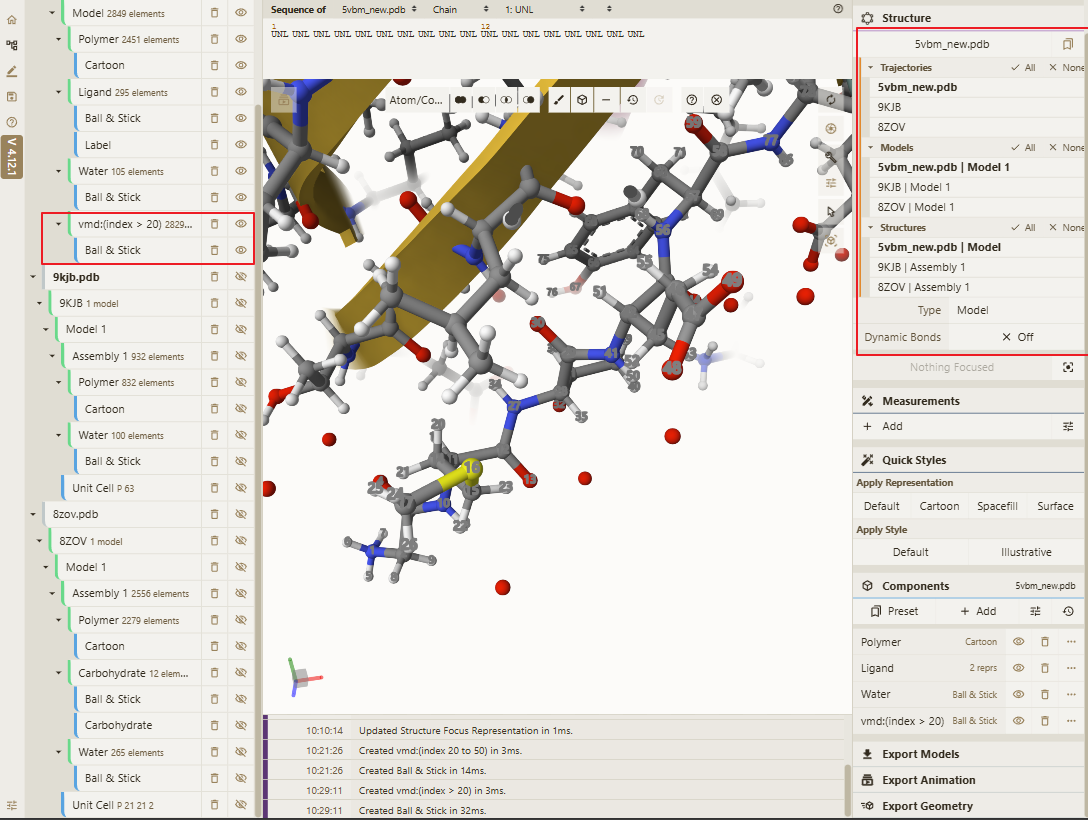
Task: Toggle Water visibility in Components panel
Action: coord(1019,694)
